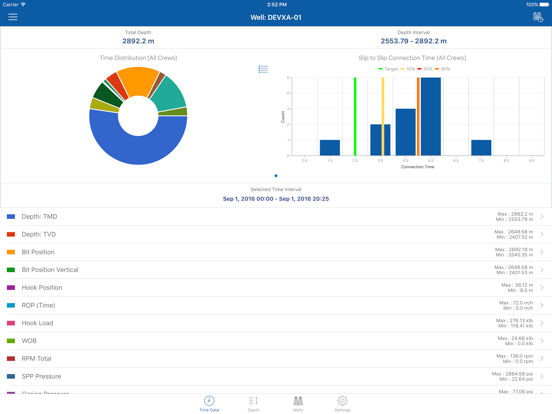This screenshot has width=552, height=414.
Task: Select the dark red RPM Total swatch
Action: click(11, 359)
